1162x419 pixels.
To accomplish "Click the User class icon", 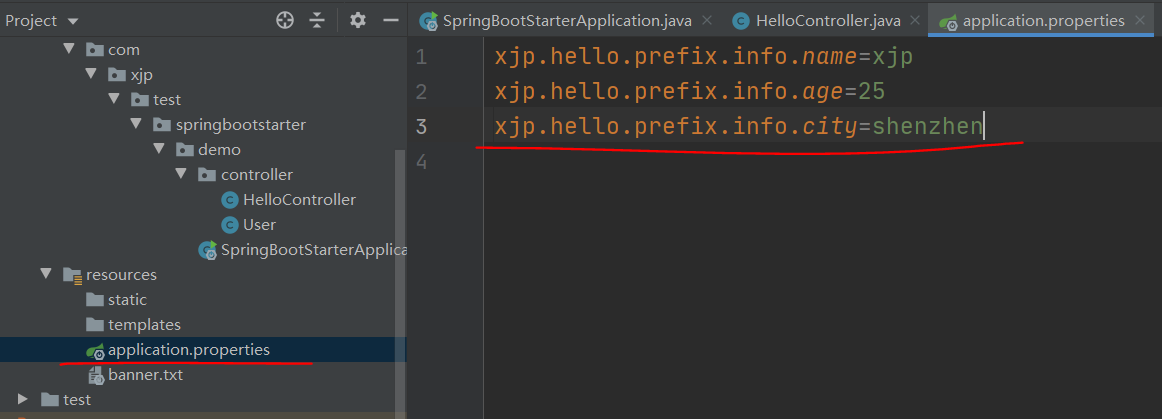I will 230,225.
